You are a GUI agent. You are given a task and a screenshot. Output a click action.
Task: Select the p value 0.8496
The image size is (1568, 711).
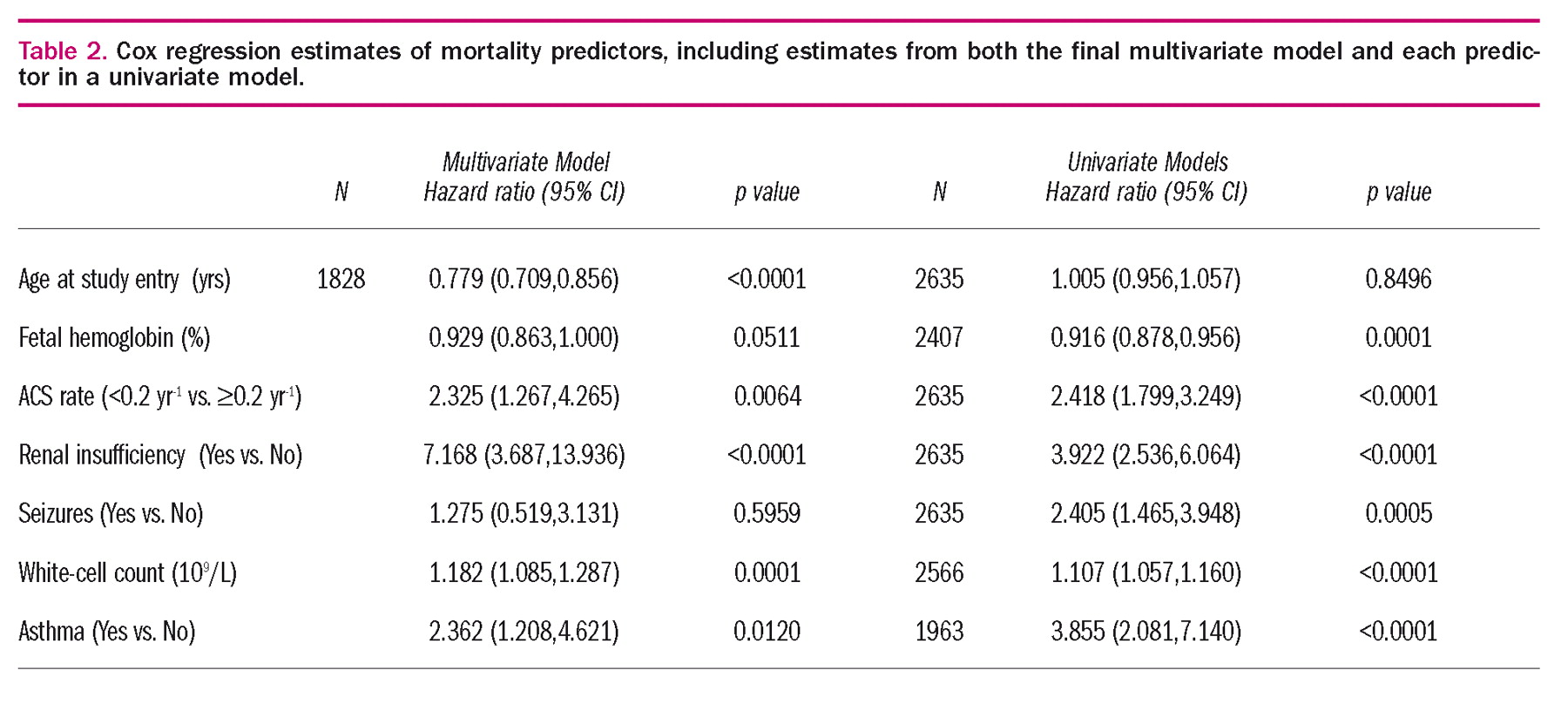point(1398,280)
